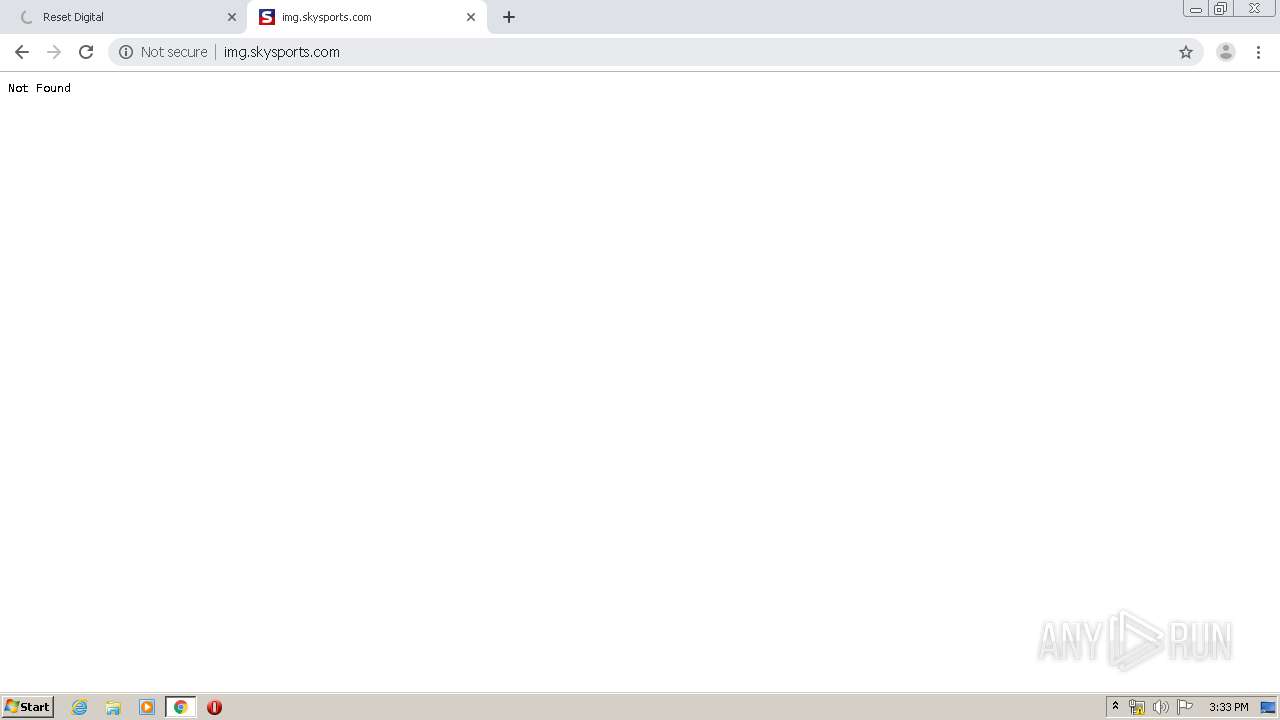Open Windows Media Player from taskbar
This screenshot has width=1280, height=720.
(147, 707)
